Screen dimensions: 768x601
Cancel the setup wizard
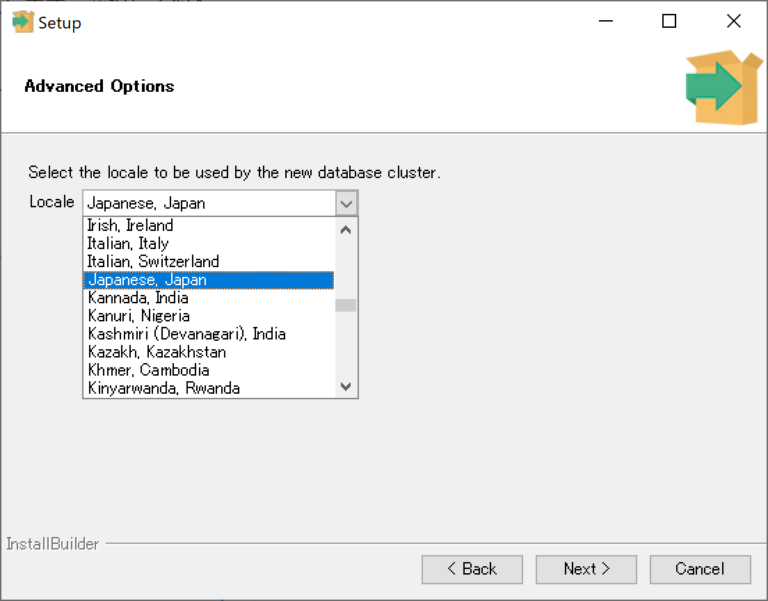(x=700, y=569)
